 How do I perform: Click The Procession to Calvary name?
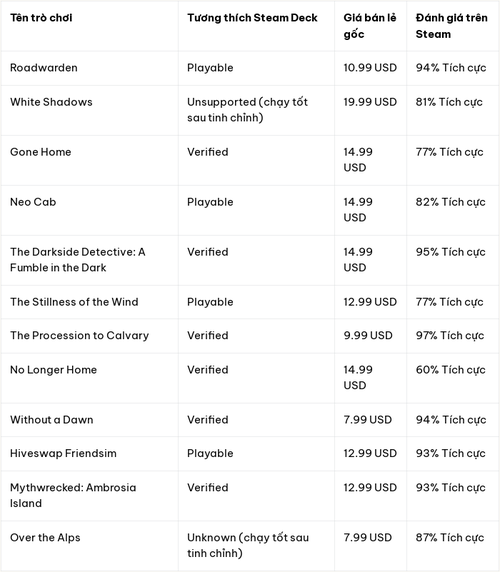tap(80, 335)
